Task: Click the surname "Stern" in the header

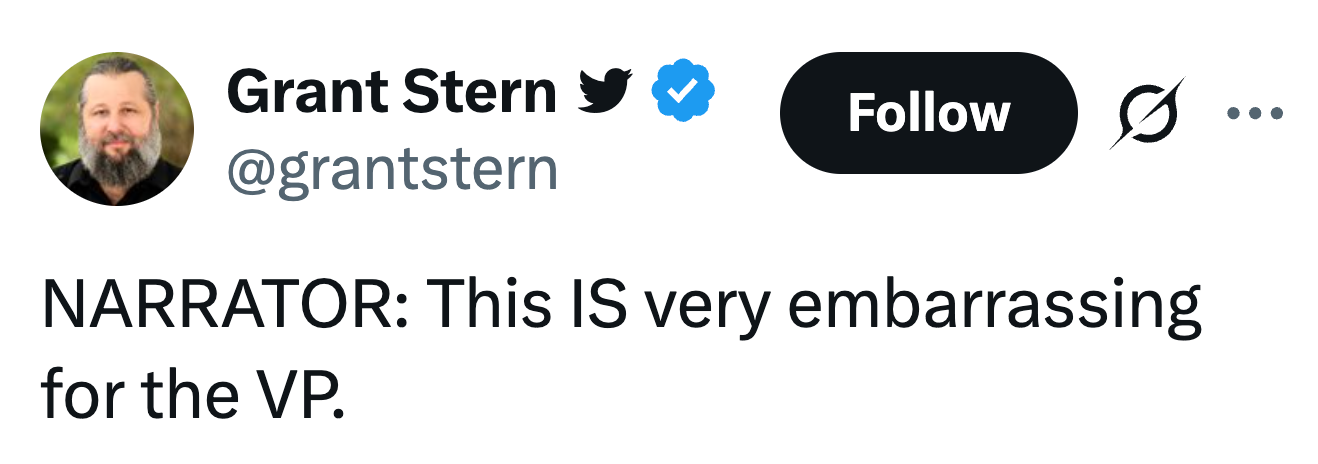Action: (x=481, y=94)
